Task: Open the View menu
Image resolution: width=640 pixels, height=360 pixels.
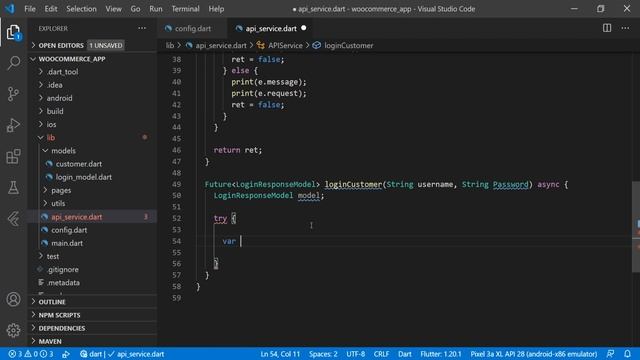Action: click(113, 9)
